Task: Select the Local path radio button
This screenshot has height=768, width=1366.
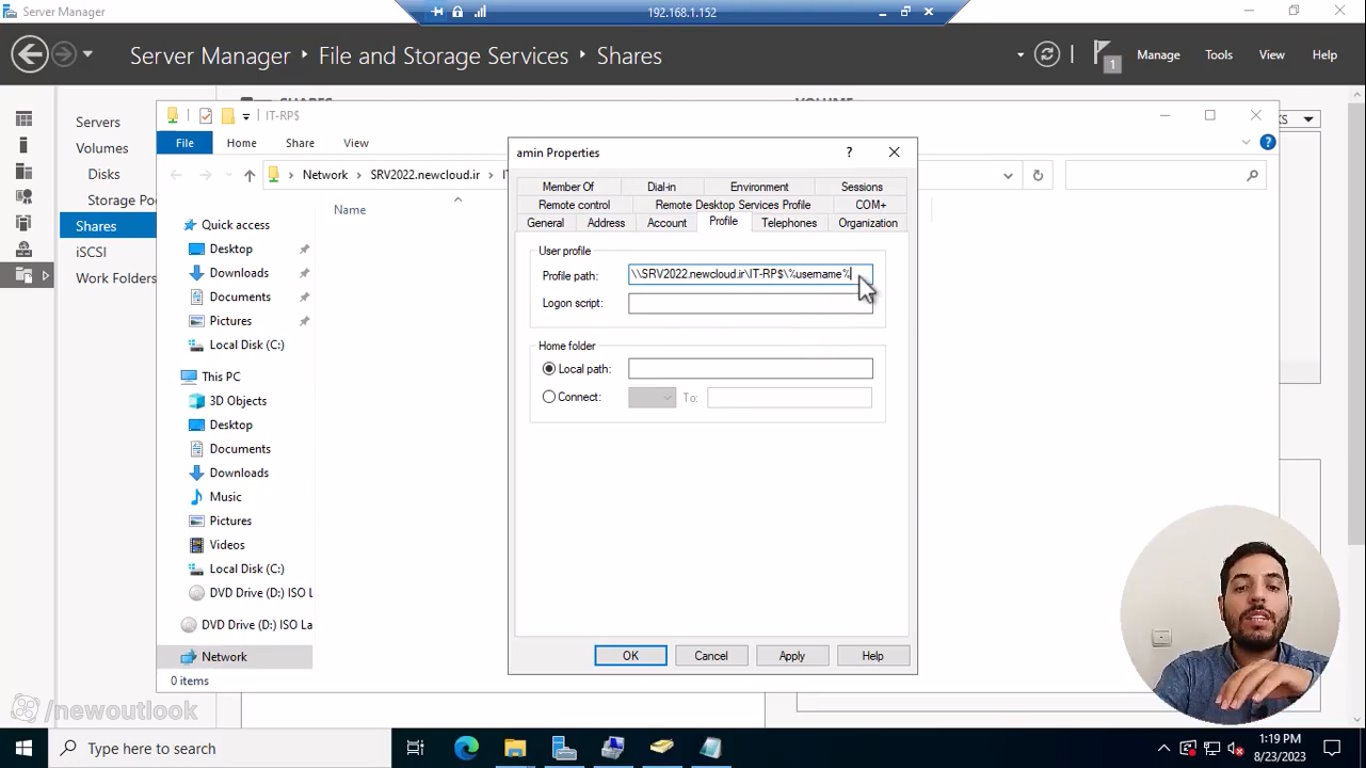Action: (x=549, y=369)
